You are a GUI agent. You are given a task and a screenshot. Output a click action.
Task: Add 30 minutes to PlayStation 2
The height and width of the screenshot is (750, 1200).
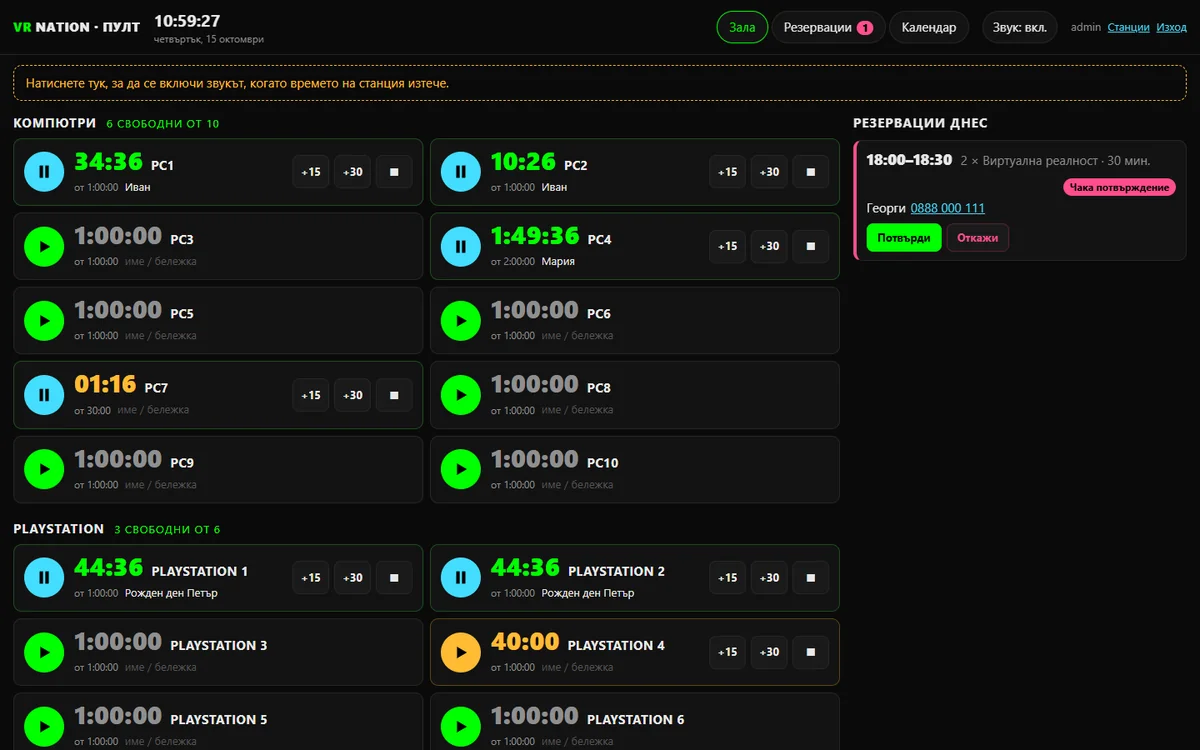click(x=769, y=578)
